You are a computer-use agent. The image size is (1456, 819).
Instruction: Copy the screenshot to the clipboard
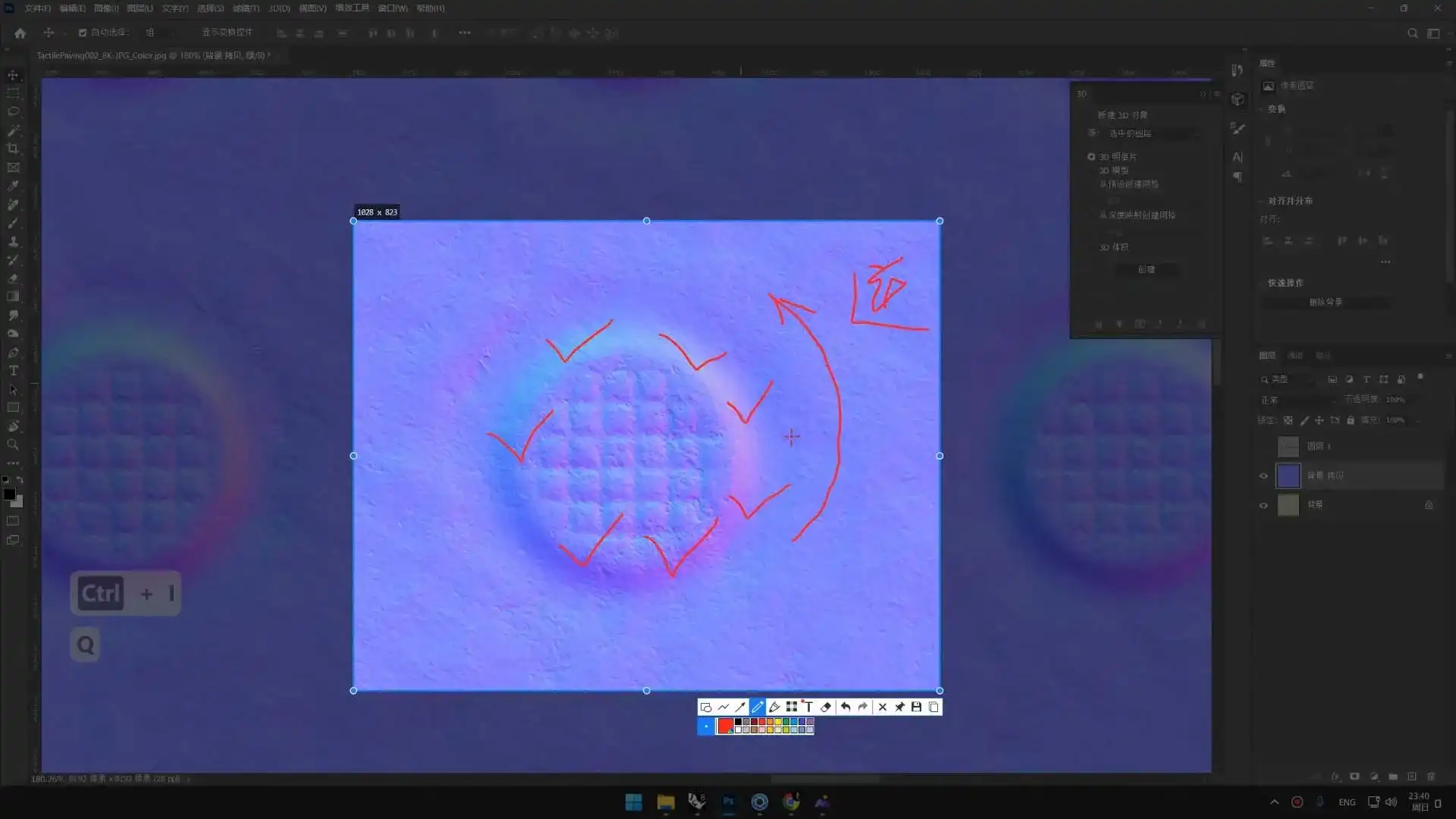tap(934, 707)
